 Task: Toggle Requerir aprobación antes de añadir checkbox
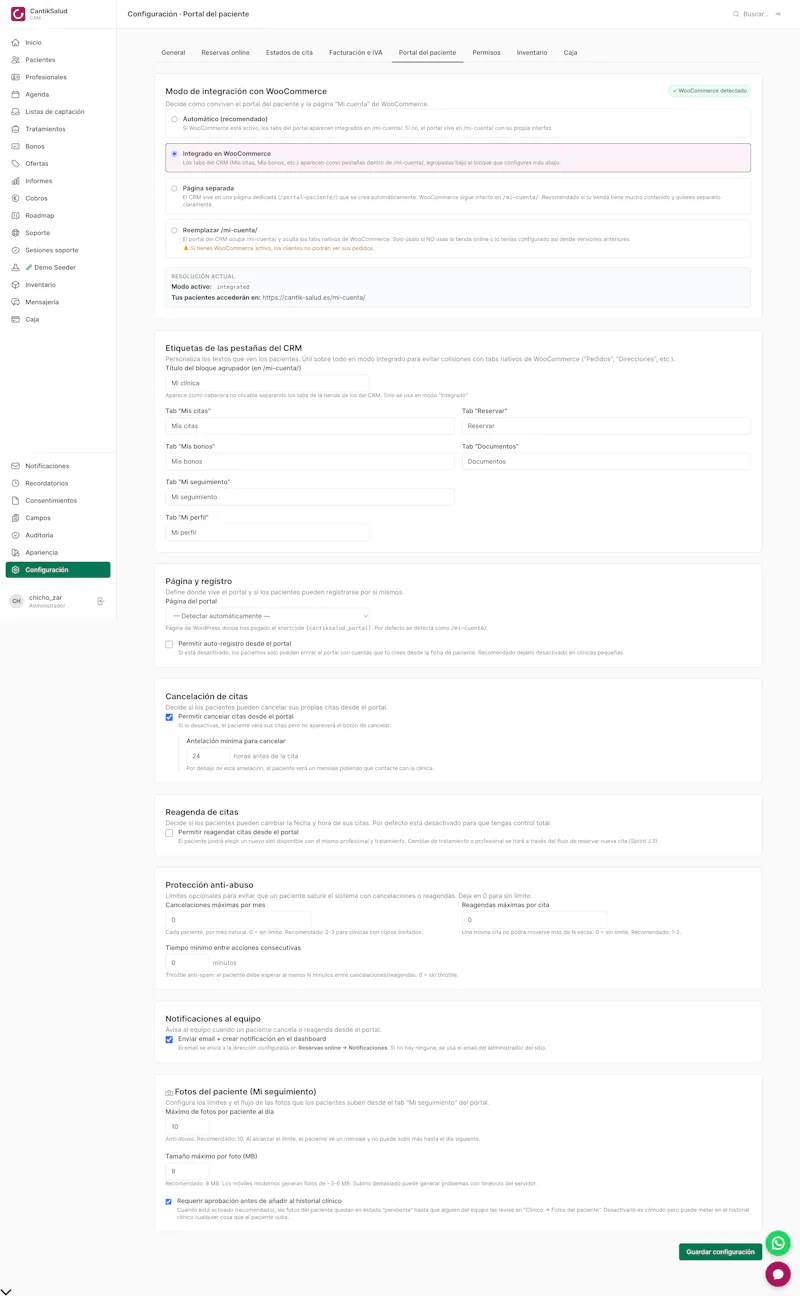click(x=169, y=1202)
